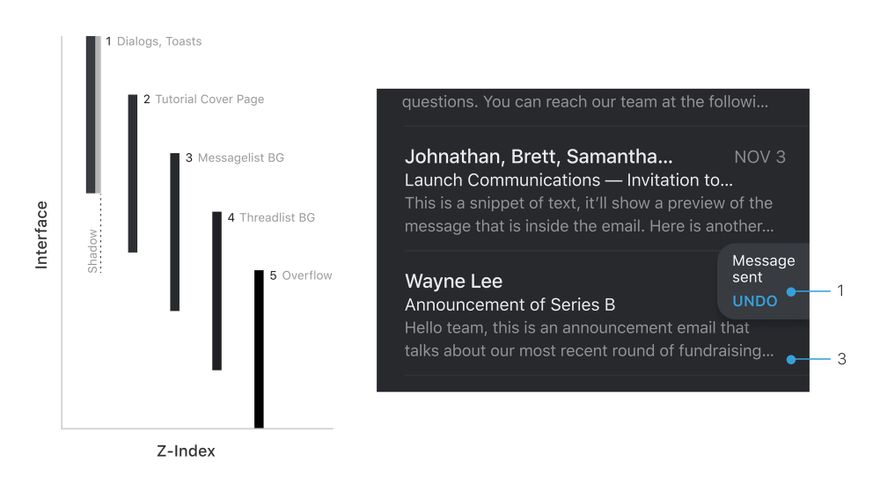The width and height of the screenshot is (880, 499).
Task: Click blue callout dot labeled 3
Action: 791,359
